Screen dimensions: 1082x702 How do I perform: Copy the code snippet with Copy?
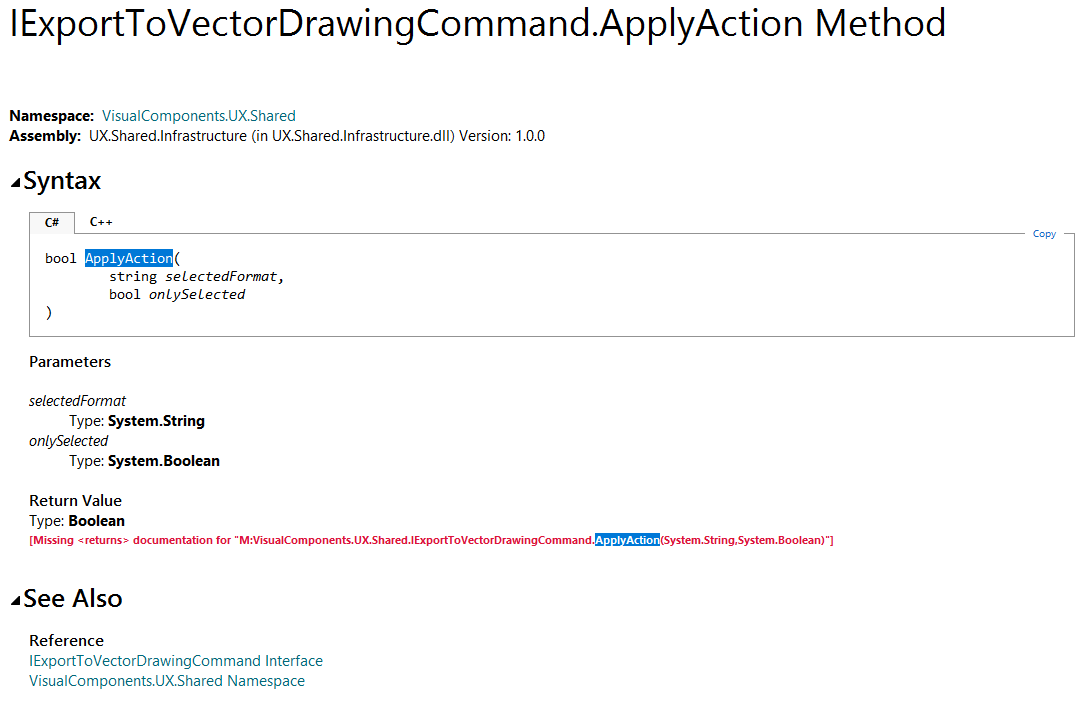click(x=1044, y=234)
